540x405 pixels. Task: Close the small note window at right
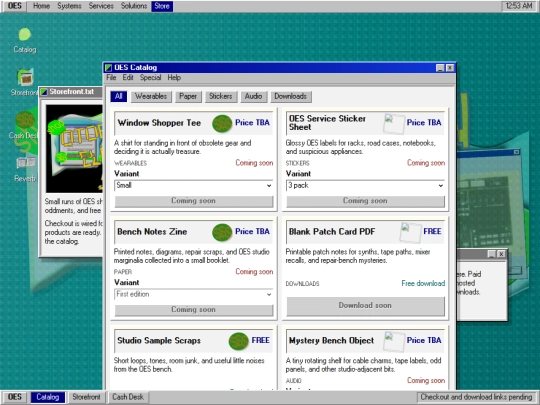(x=501, y=254)
